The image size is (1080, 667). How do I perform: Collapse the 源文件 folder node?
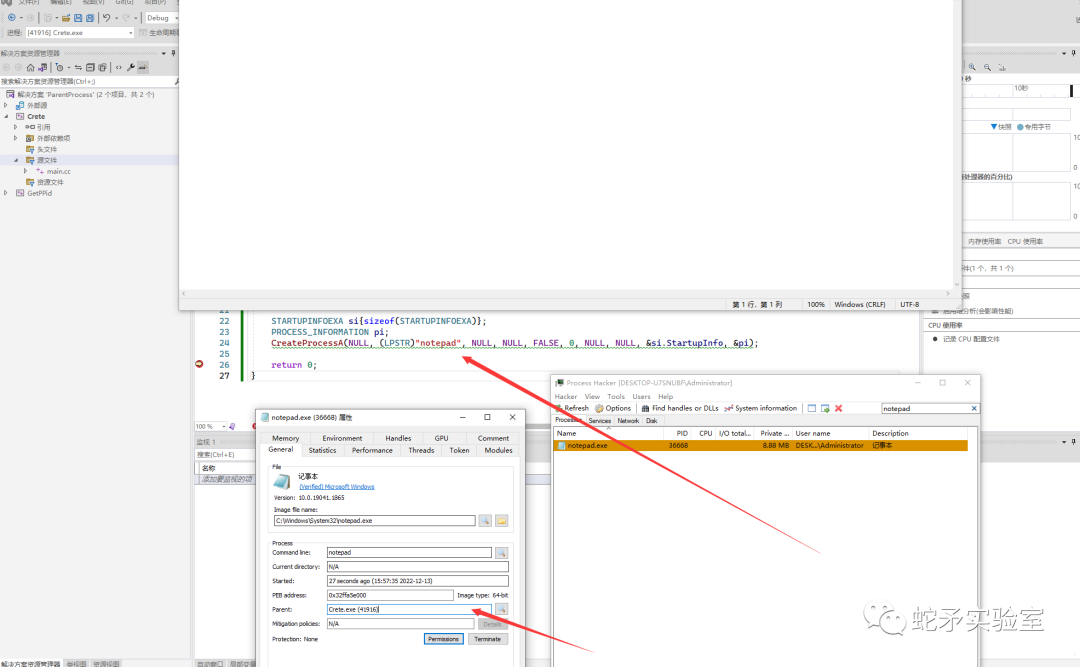click(16, 160)
